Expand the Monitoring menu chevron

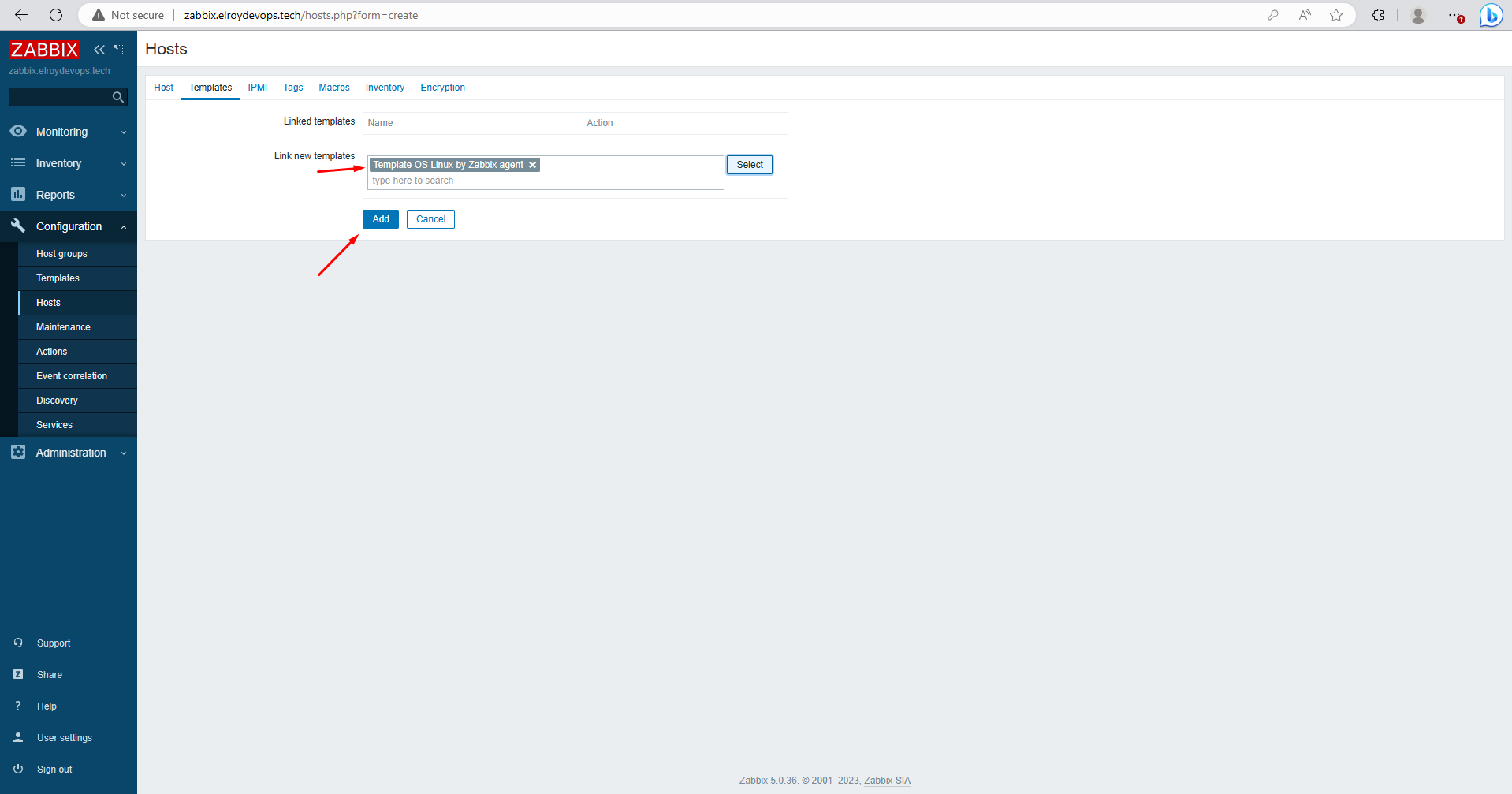click(124, 132)
